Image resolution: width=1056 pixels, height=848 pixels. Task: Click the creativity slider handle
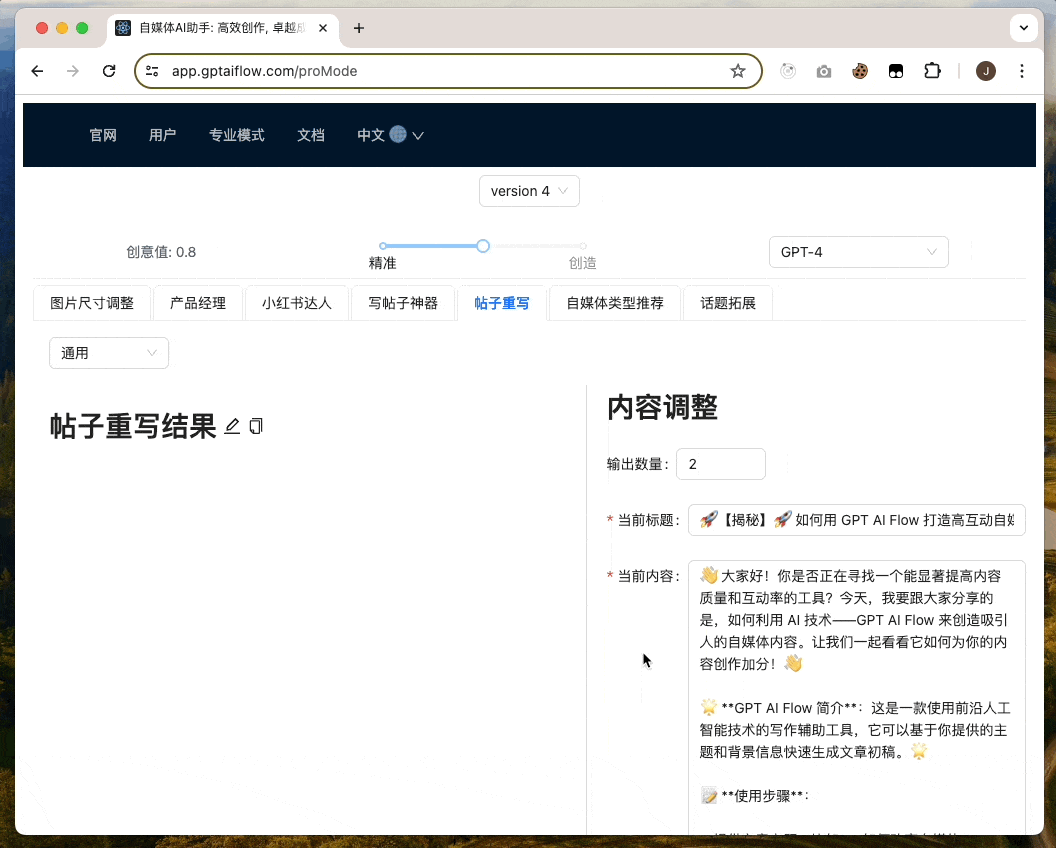click(x=483, y=246)
